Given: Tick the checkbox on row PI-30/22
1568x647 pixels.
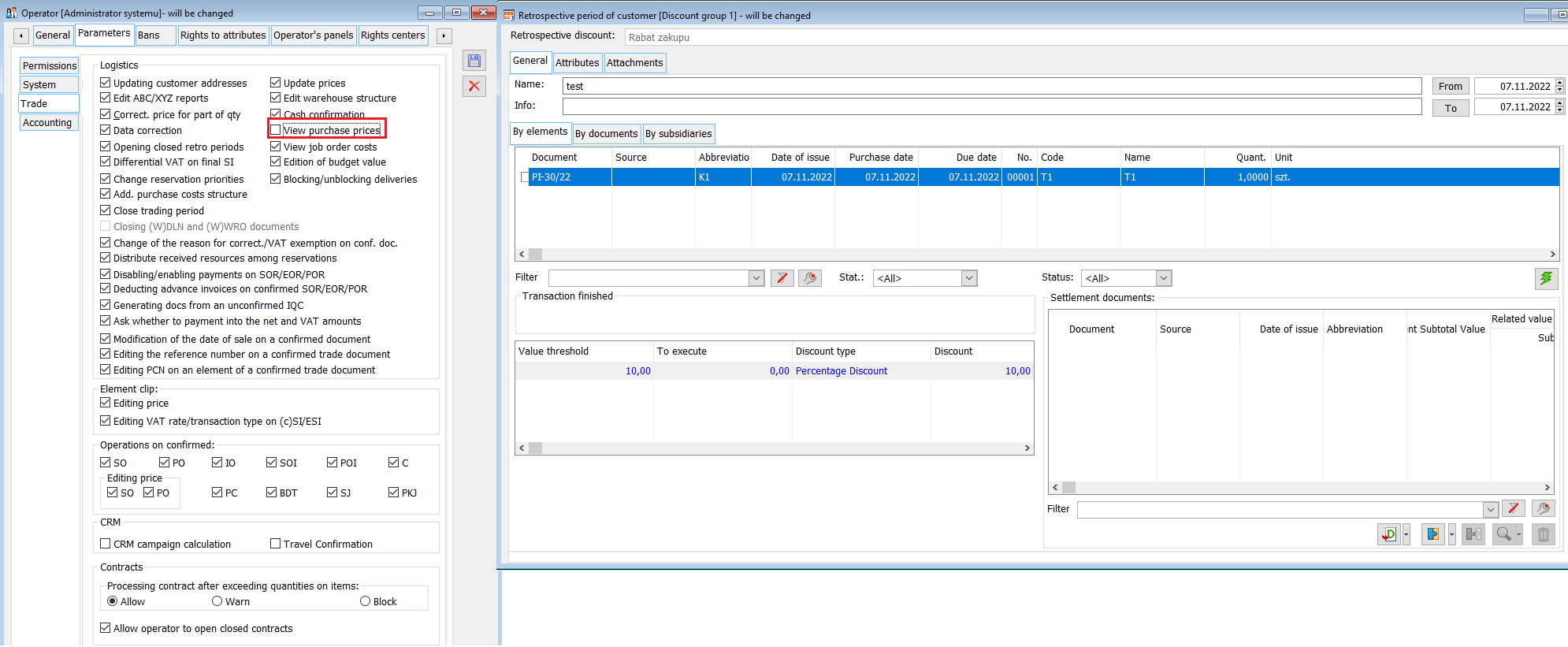Looking at the screenshot, I should point(525,177).
